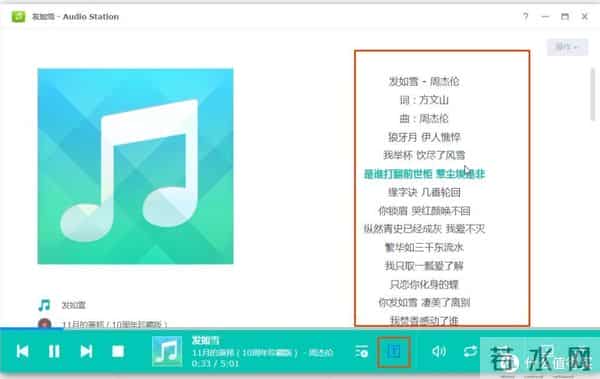The height and width of the screenshot is (379, 600).
Task: Select lyric line 发如雪 - 周杰伦
Action: 424,82
